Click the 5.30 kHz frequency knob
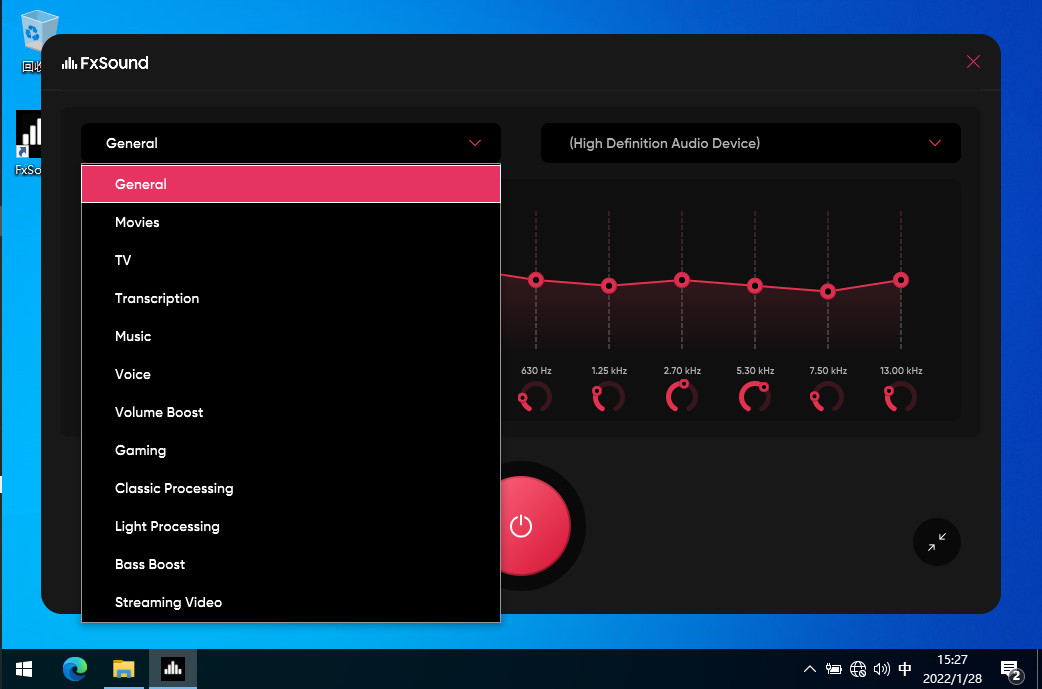The image size is (1042, 689). pyautogui.click(x=755, y=397)
